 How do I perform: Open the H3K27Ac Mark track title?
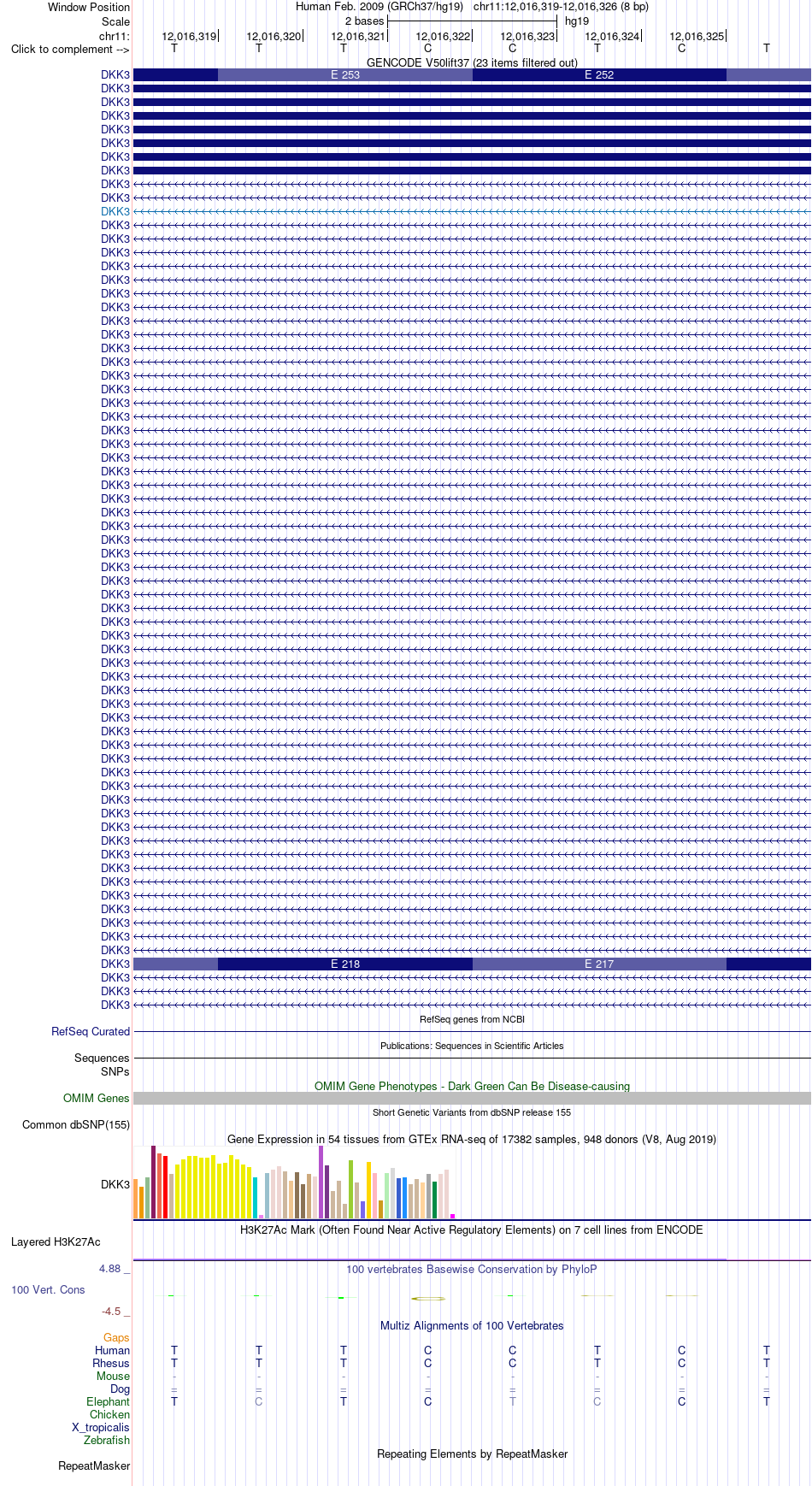(x=472, y=1229)
